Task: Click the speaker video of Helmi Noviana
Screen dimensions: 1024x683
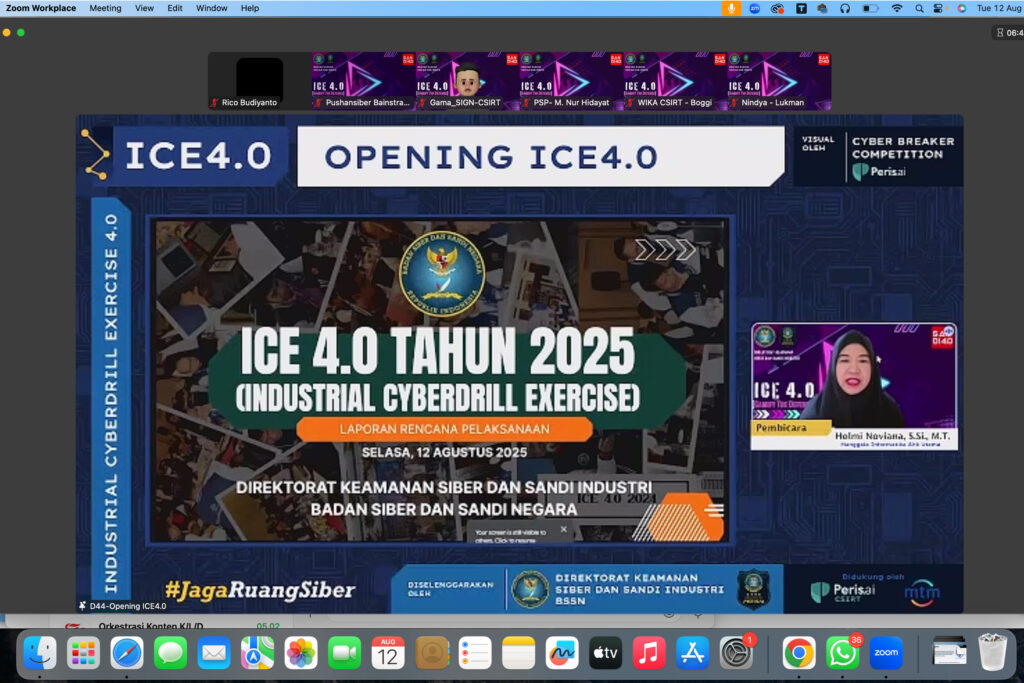Action: pos(854,386)
